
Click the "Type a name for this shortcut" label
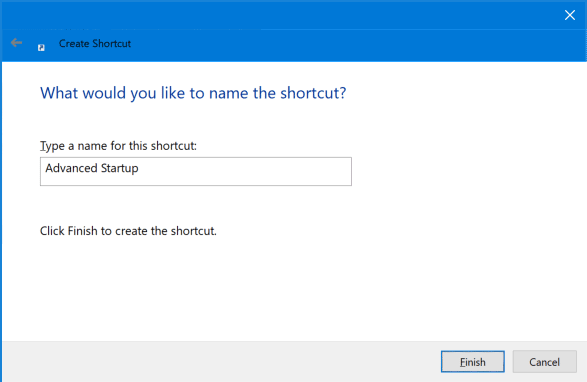118,146
